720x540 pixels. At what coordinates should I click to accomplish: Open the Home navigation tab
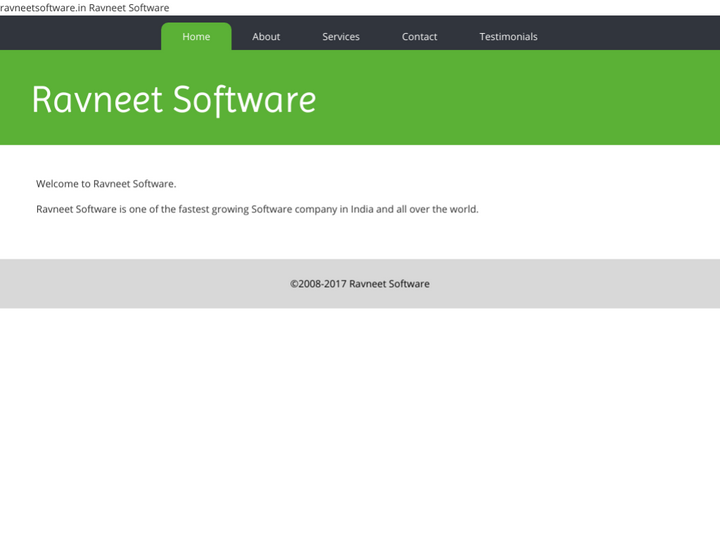196,37
